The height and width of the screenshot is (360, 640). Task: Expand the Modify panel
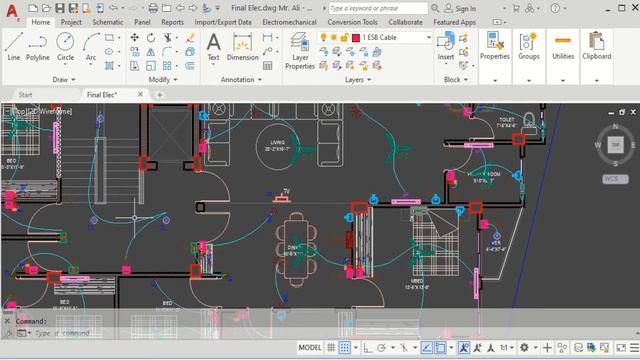[163, 80]
